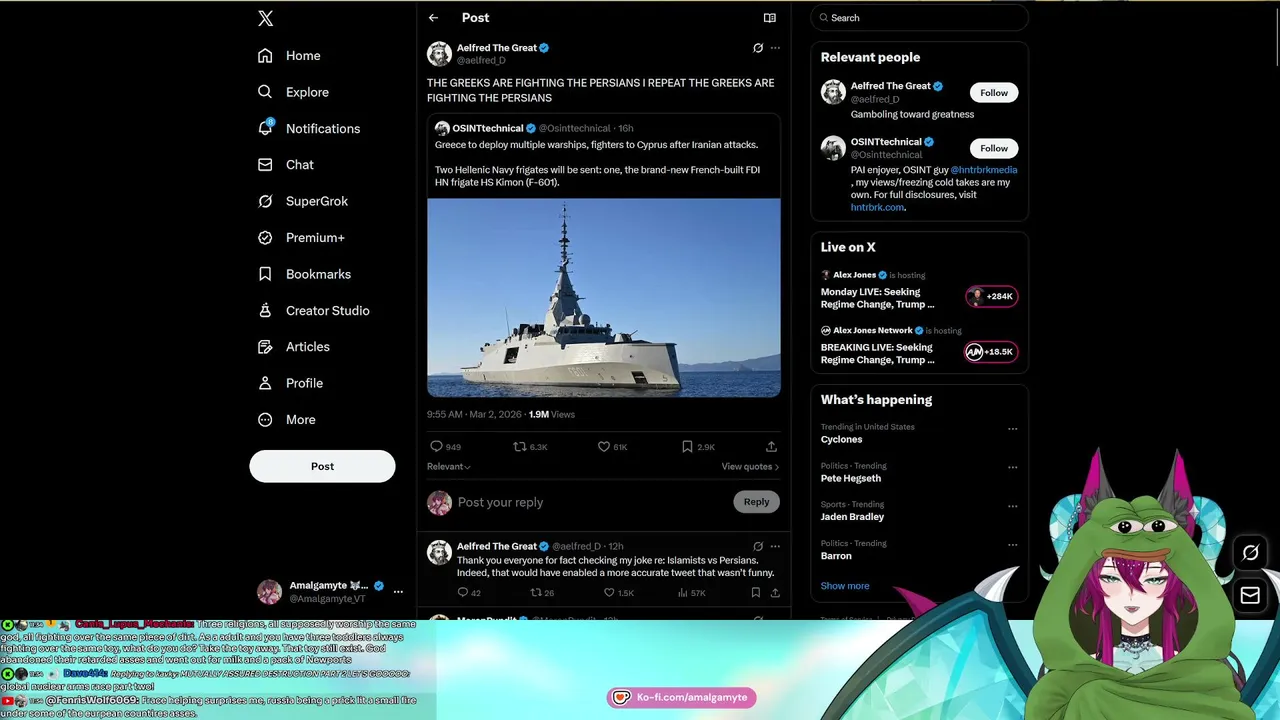Click the Pete Hegseth trending topic
Viewport: 1280px width, 720px height.
click(851, 478)
